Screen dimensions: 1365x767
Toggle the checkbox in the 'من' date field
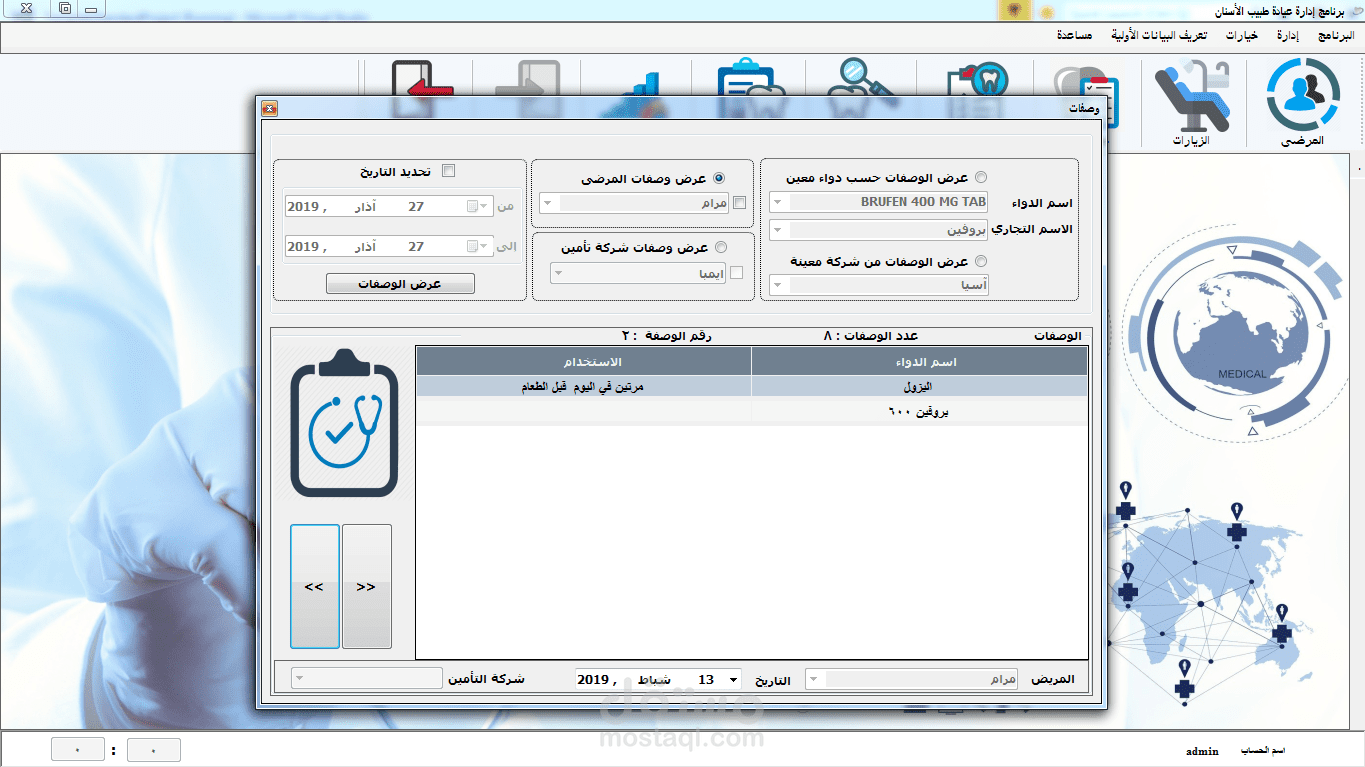point(472,207)
